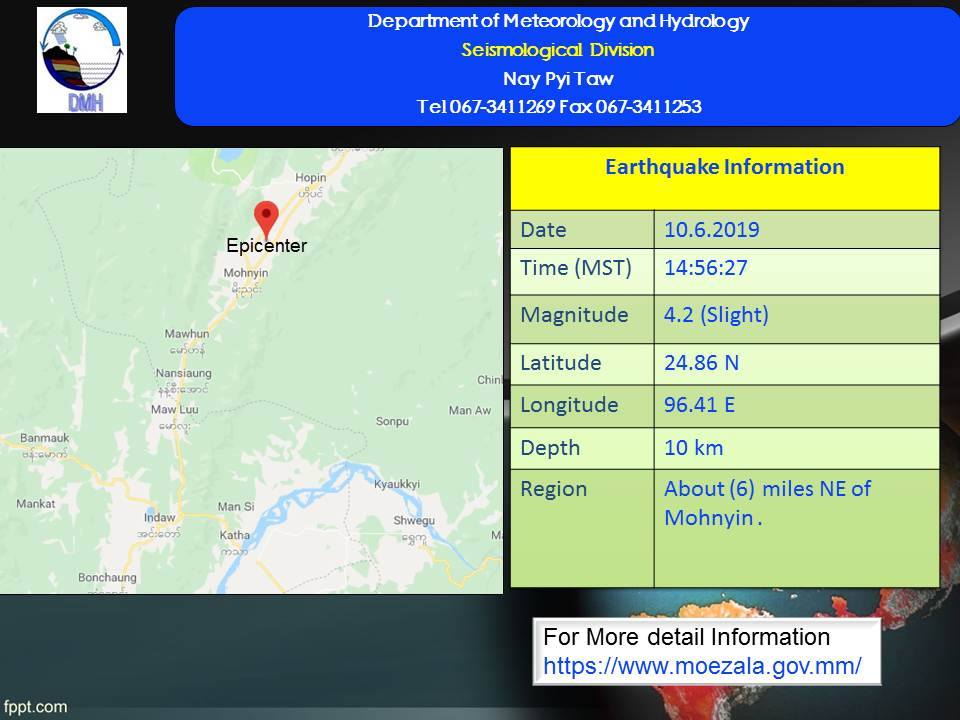Click the date value 10.6.2019
This screenshot has height=720, width=960.
pos(712,230)
